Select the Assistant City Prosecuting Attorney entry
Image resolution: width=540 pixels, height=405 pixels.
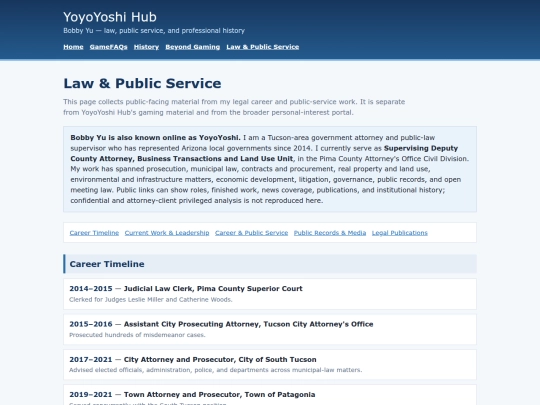click(270, 330)
